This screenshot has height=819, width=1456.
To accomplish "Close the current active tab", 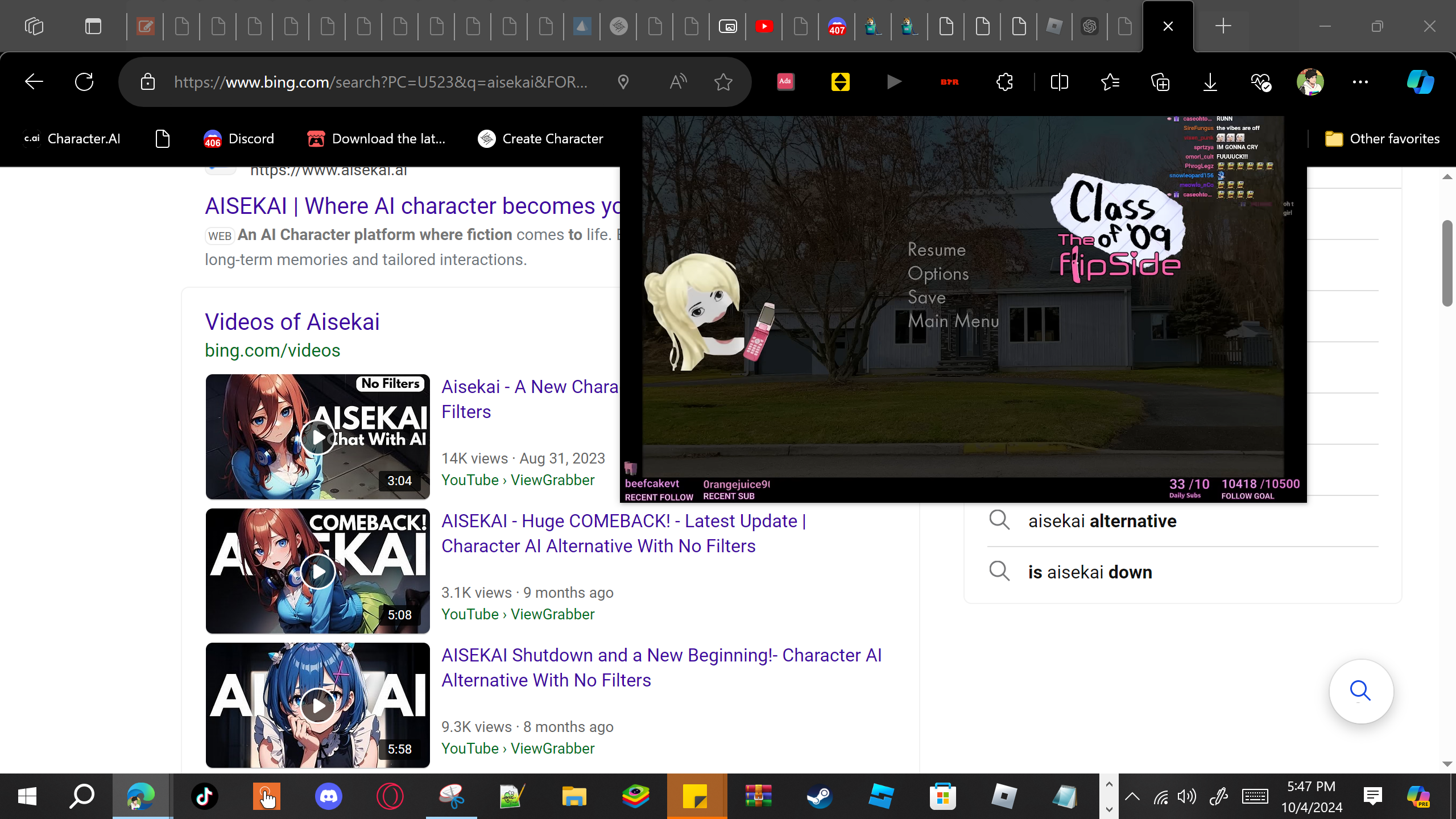I will click(1168, 26).
